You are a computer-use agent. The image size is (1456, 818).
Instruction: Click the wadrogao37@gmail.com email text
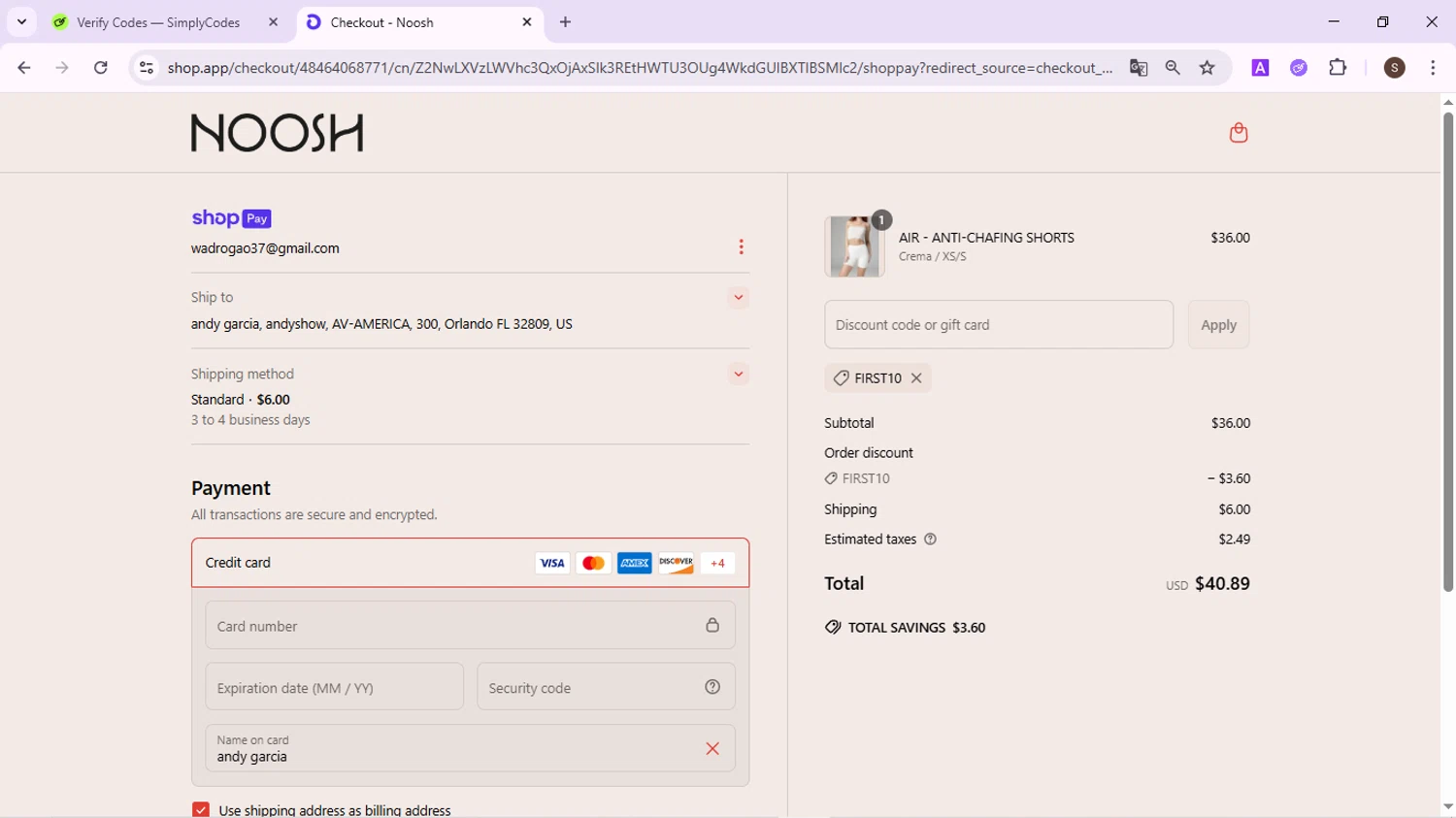point(265,248)
